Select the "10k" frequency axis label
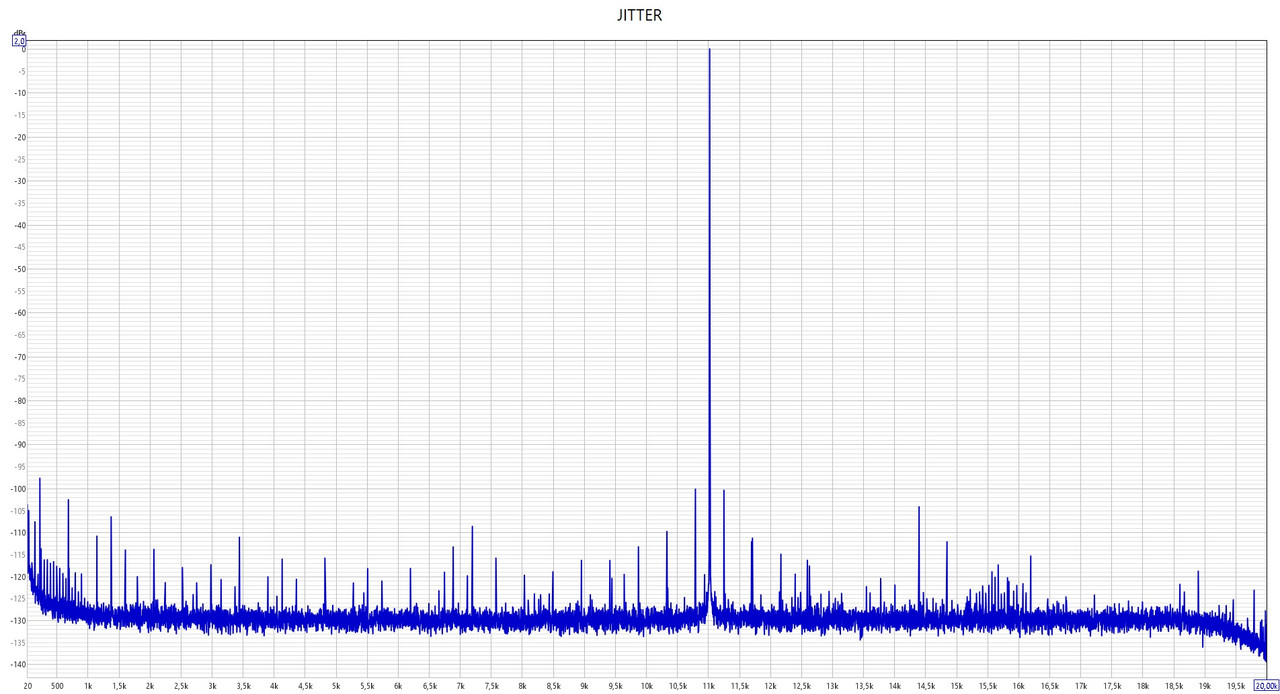Image resolution: width=1280 pixels, height=694 pixels. (647, 686)
